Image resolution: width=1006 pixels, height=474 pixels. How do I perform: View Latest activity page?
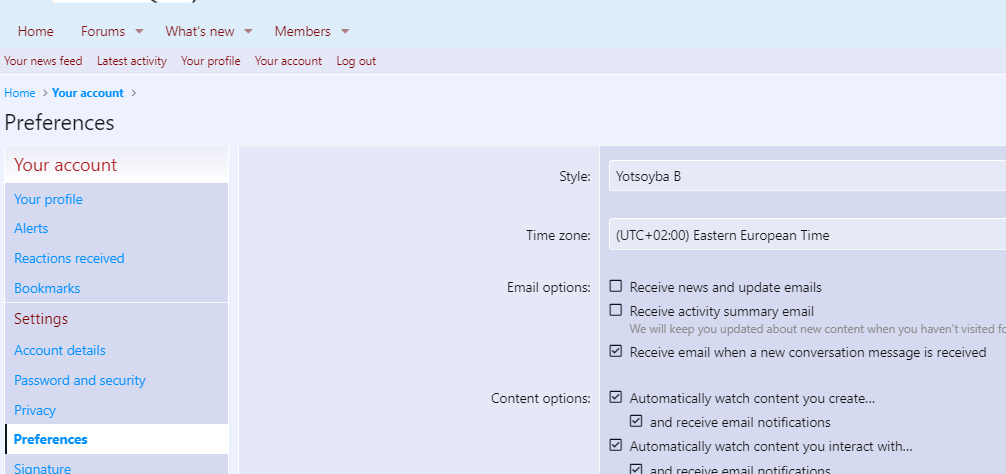coord(131,61)
